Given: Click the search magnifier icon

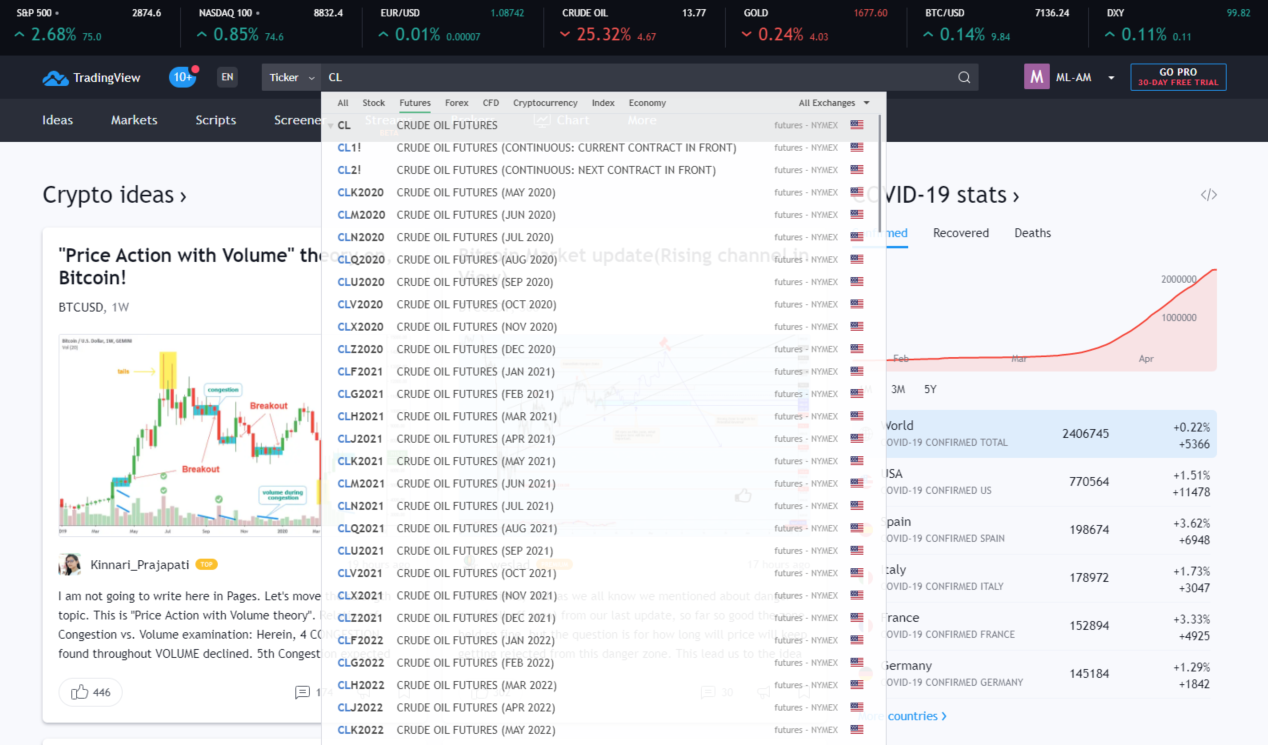Looking at the screenshot, I should click(964, 77).
